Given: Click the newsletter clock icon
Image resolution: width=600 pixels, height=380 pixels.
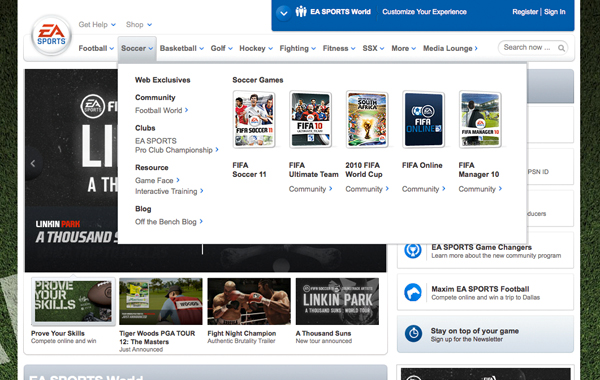Looking at the screenshot, I should pyautogui.click(x=413, y=334).
